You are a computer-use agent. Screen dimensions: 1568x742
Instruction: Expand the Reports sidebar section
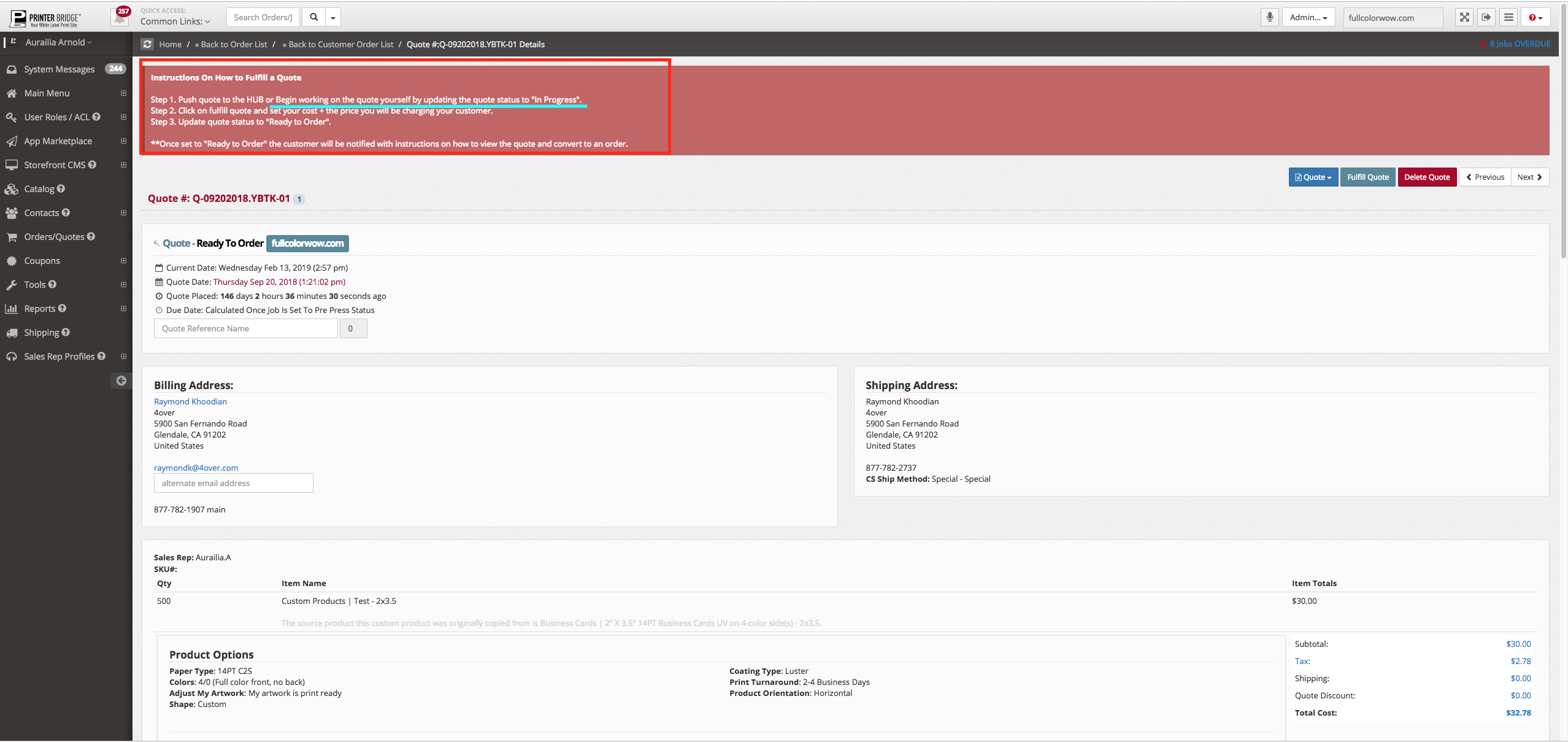coord(123,309)
